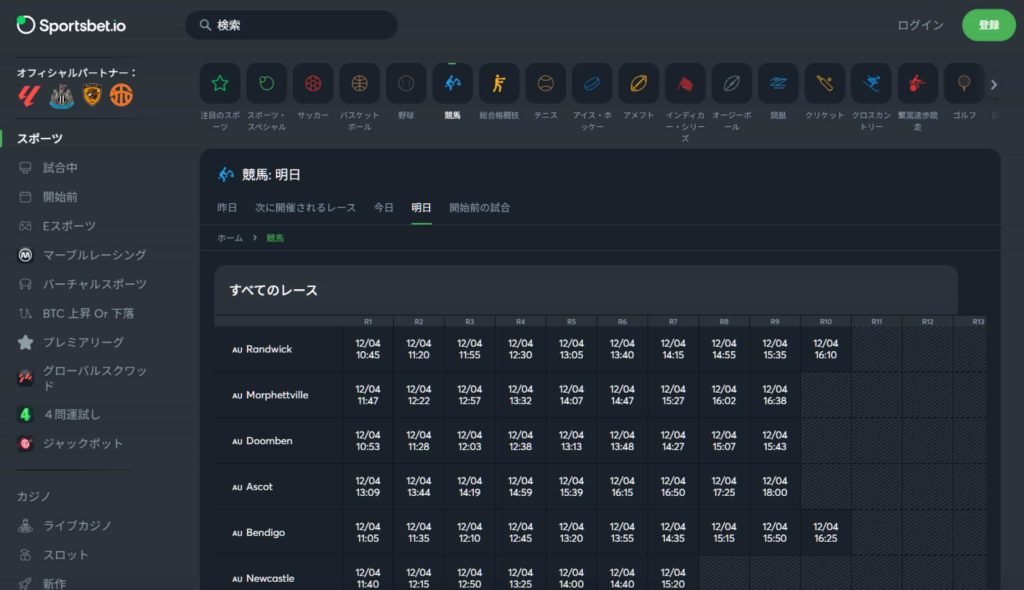Click the Home (ホーム) breadcrumb
This screenshot has height=590, width=1024.
pyautogui.click(x=230, y=238)
